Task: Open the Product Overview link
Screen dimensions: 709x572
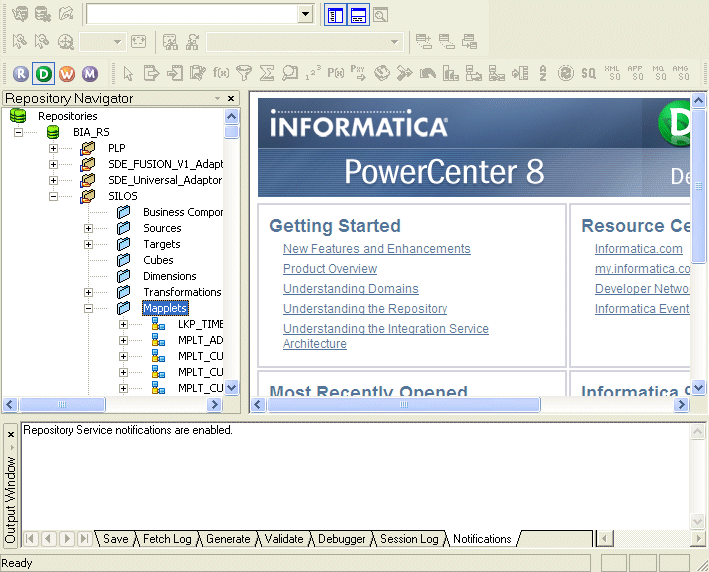Action: pyautogui.click(x=330, y=269)
